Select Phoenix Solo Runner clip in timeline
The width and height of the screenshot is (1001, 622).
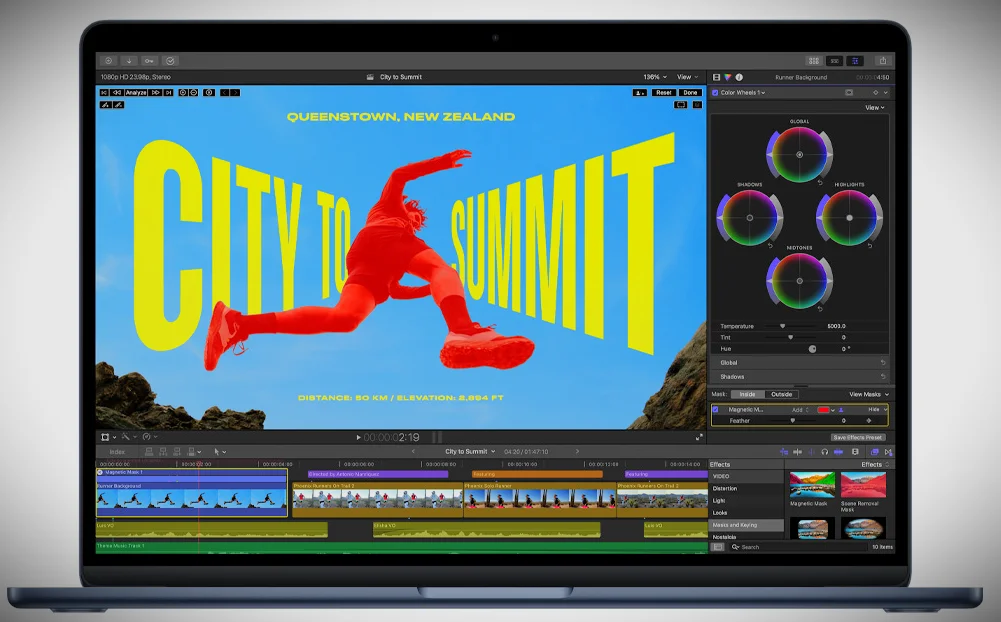coord(539,500)
